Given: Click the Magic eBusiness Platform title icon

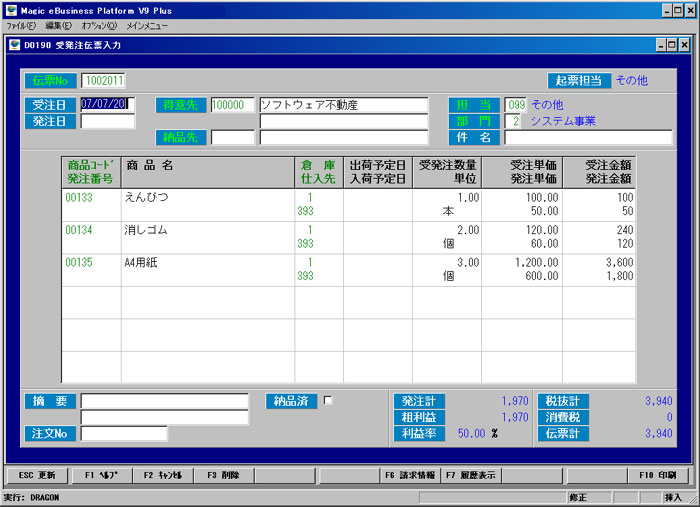Looking at the screenshot, I should (11, 10).
